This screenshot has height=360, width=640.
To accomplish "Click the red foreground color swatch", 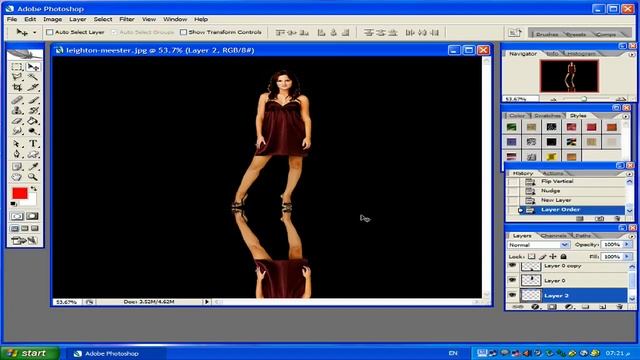I will [x=19, y=193].
